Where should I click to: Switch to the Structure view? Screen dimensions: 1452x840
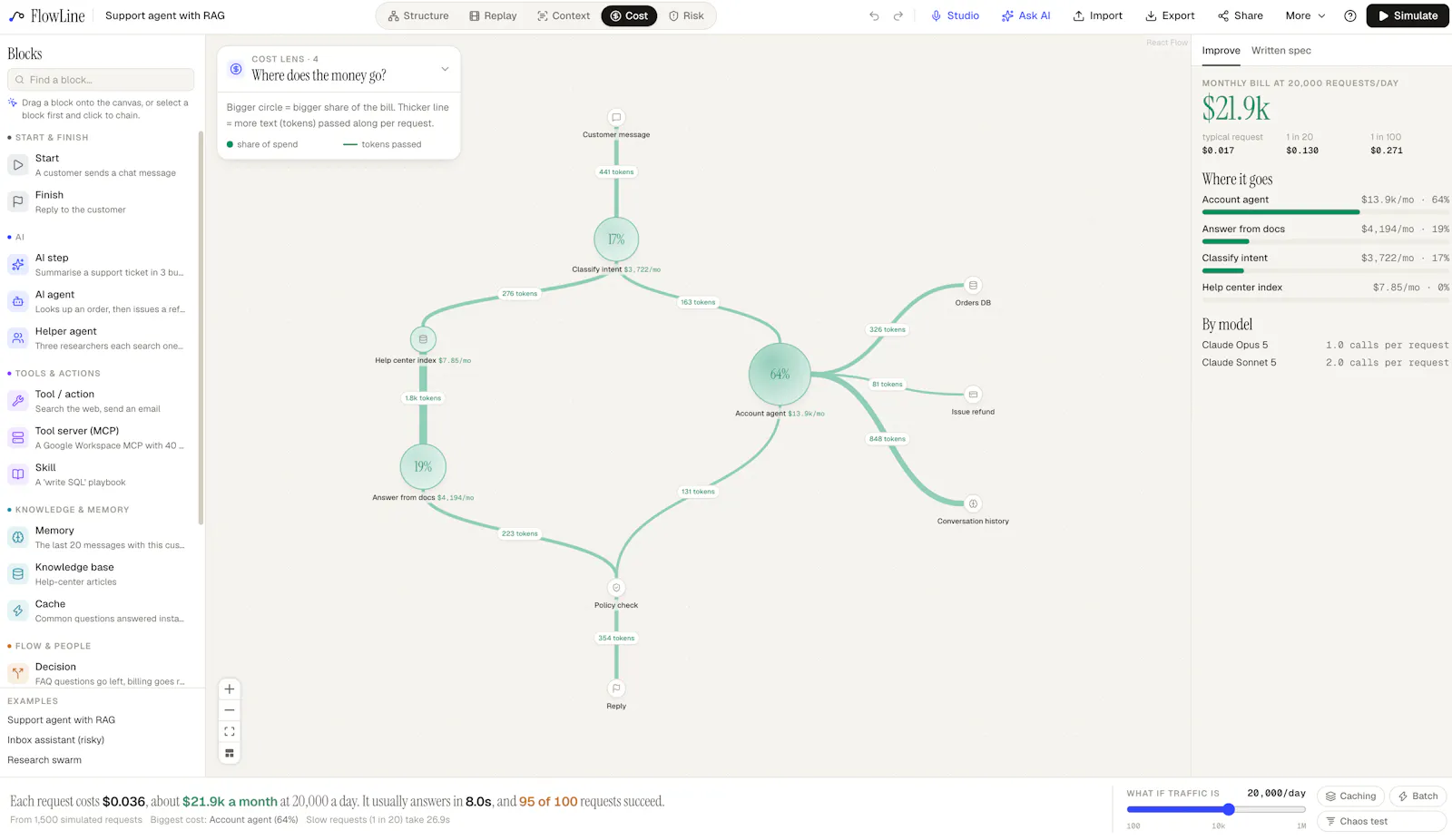(x=418, y=15)
